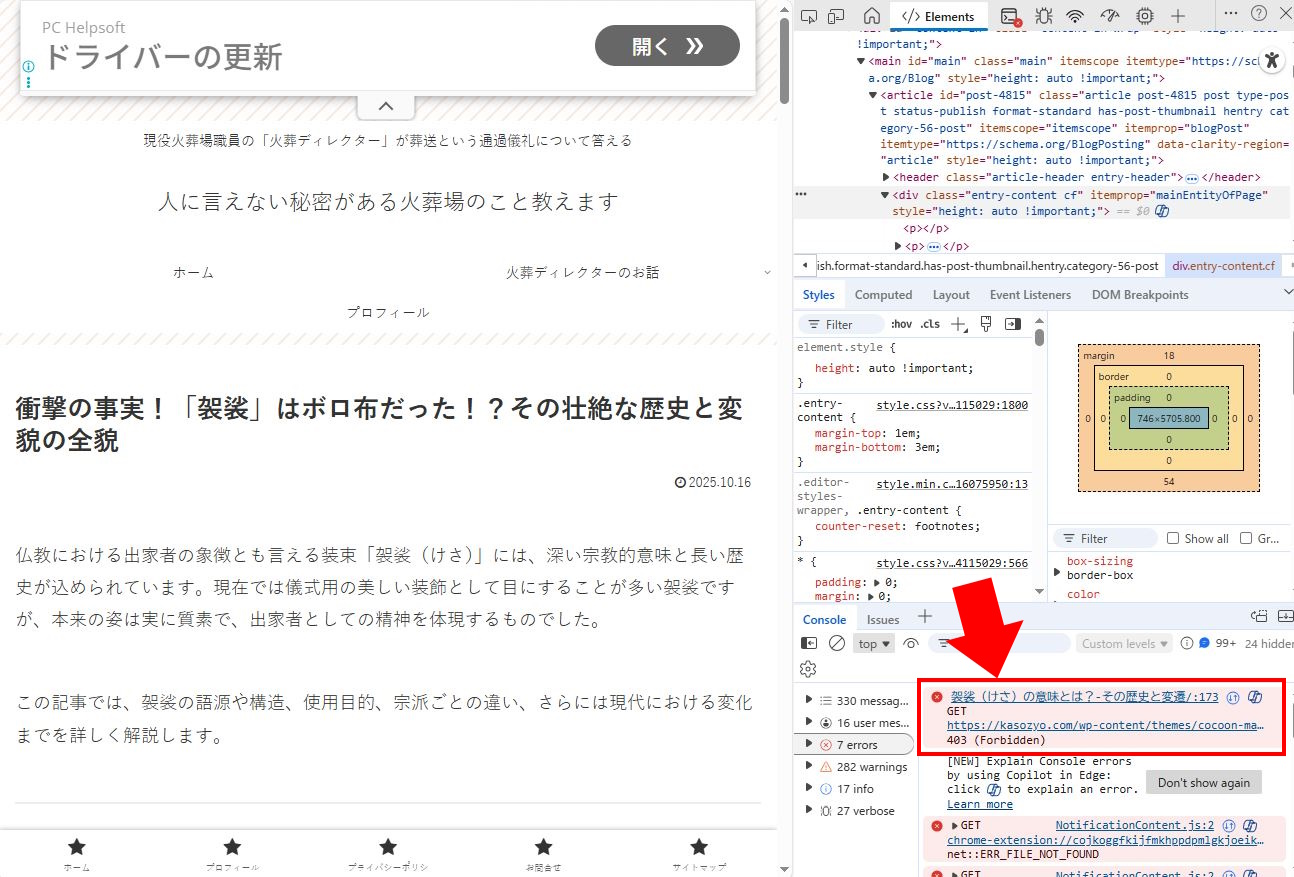Switch to the Issues tab
1294x877 pixels.
point(883,619)
